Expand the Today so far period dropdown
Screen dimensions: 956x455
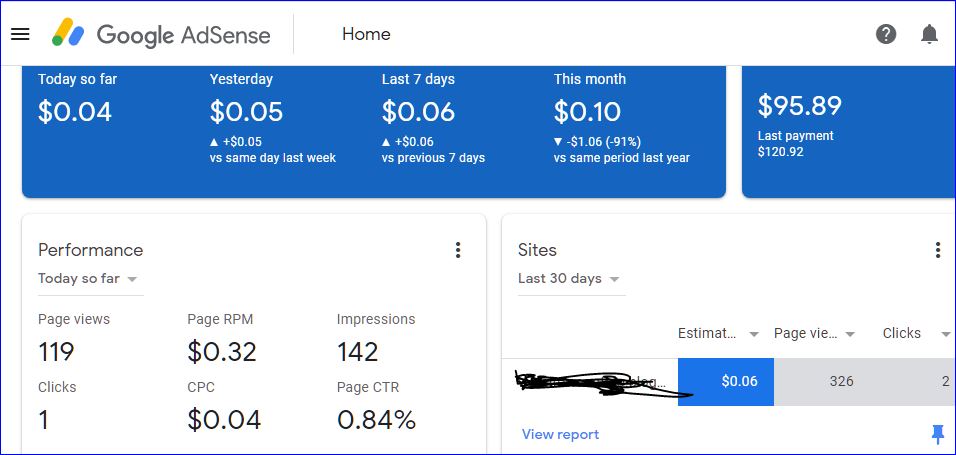[91, 279]
